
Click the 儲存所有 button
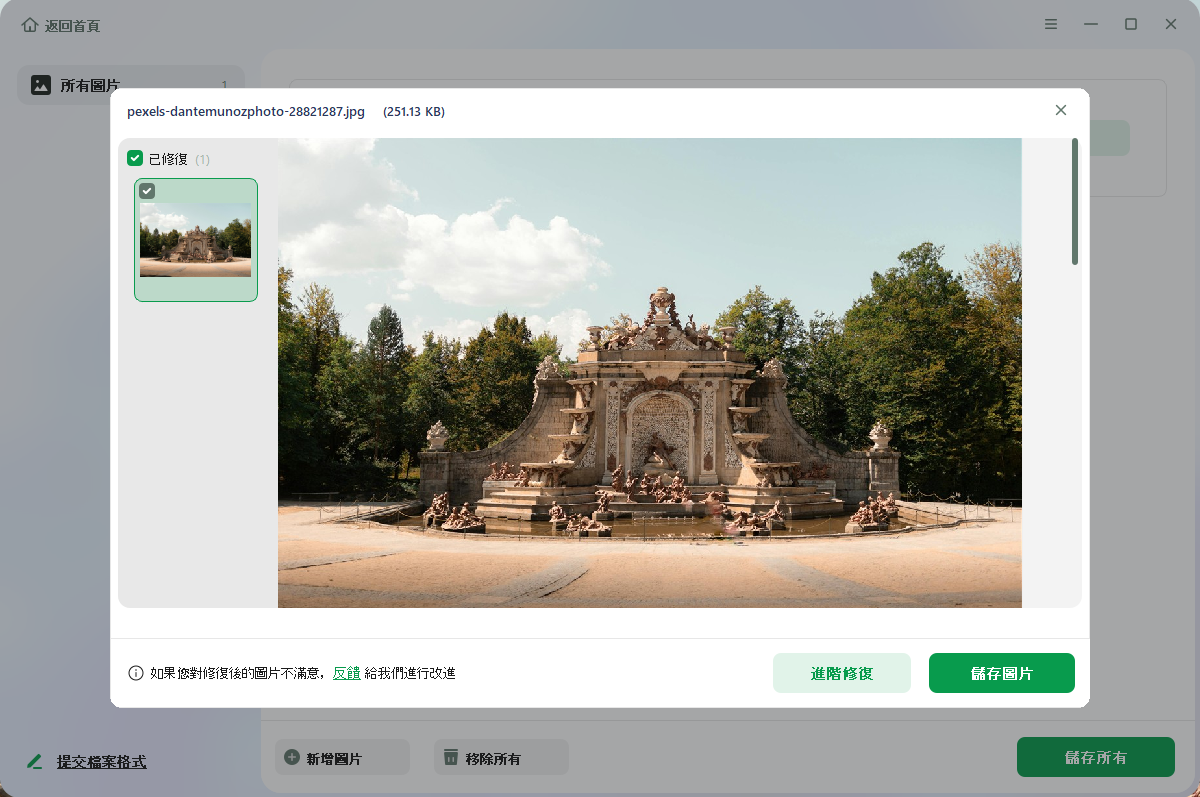[x=1095, y=758]
